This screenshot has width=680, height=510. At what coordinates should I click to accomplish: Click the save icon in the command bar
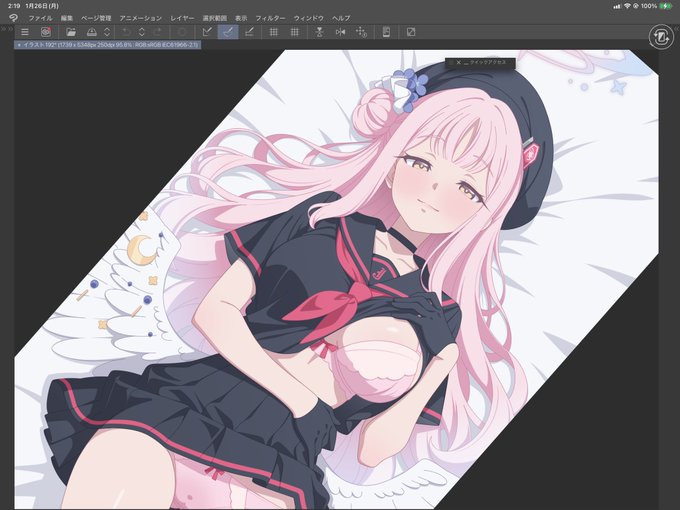92,32
